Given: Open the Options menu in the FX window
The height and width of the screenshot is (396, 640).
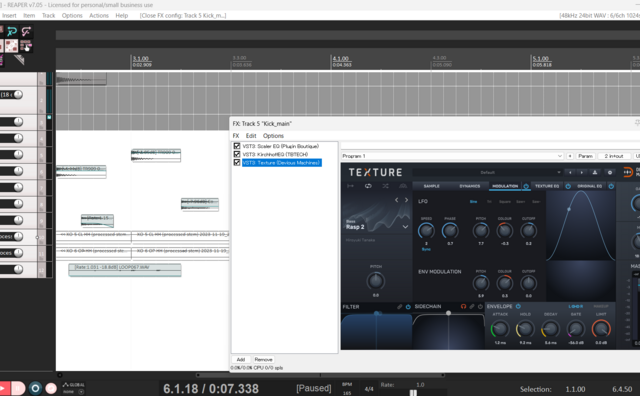Looking at the screenshot, I should tap(273, 136).
